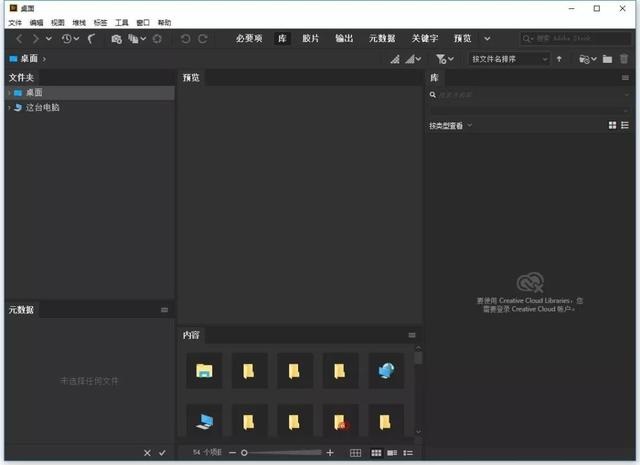Image resolution: width=640 pixels, height=465 pixels.
Task: Select the 预览 panel tab
Action: [191, 78]
